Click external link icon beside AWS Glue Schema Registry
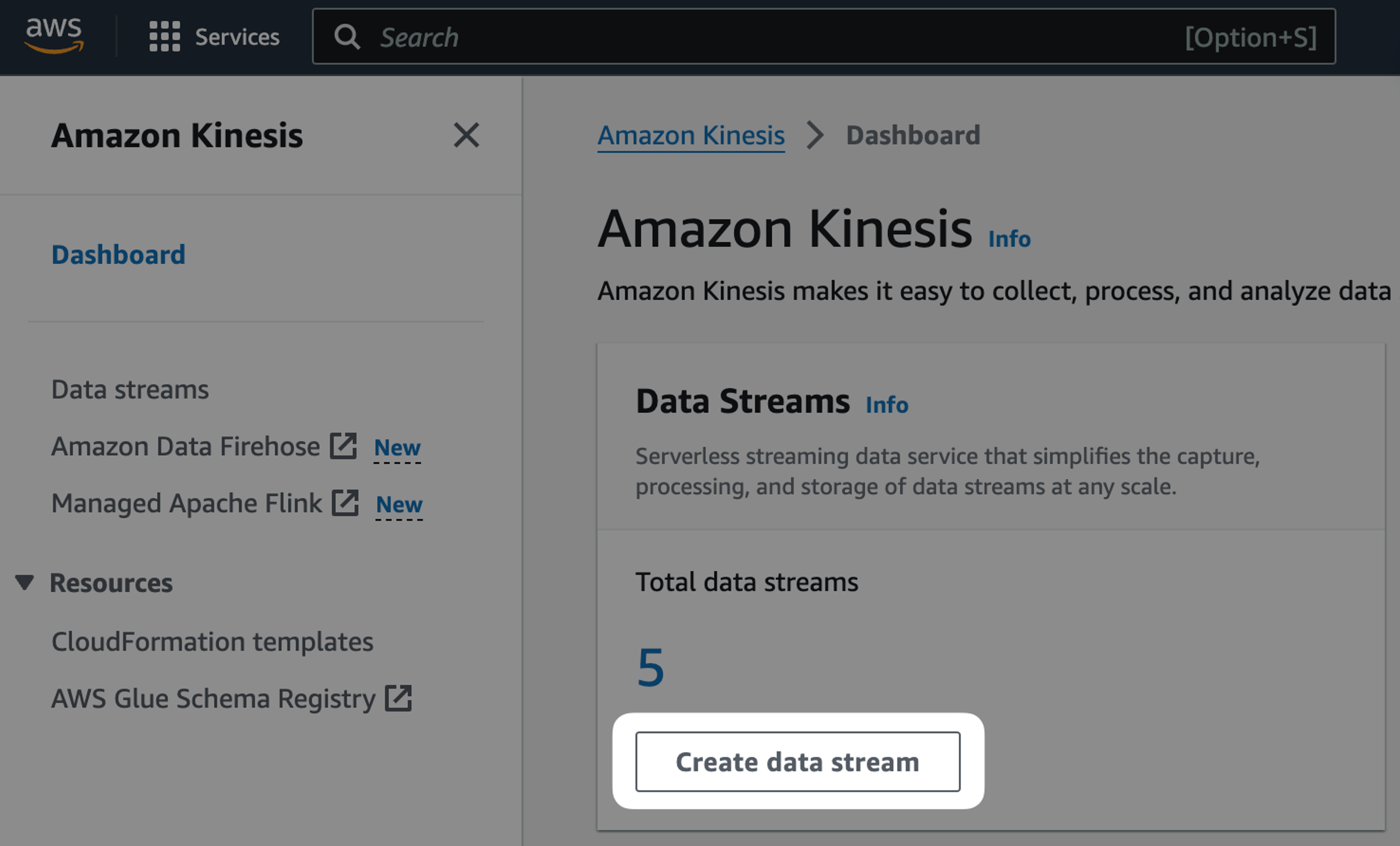 (398, 698)
